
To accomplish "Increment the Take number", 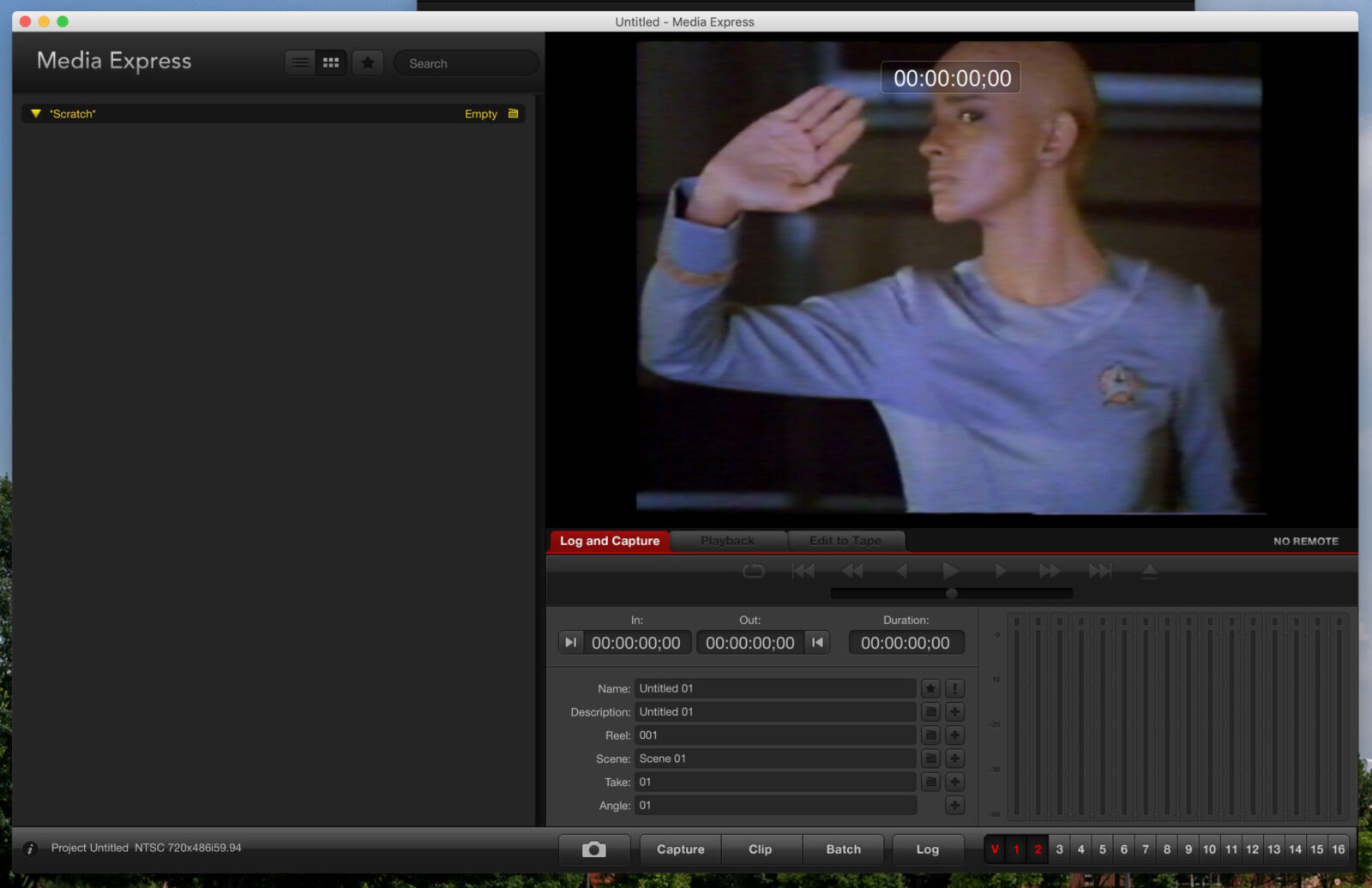I will [x=954, y=782].
